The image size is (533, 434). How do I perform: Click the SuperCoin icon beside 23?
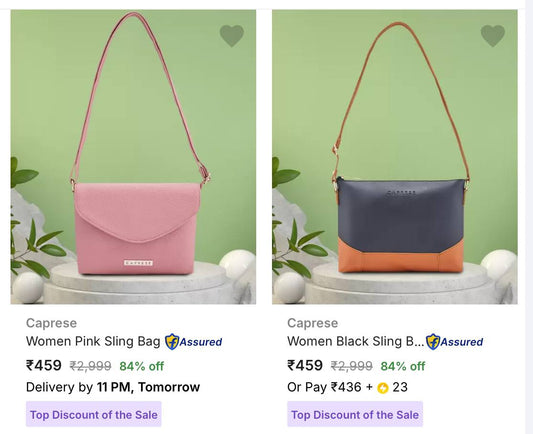point(383,388)
